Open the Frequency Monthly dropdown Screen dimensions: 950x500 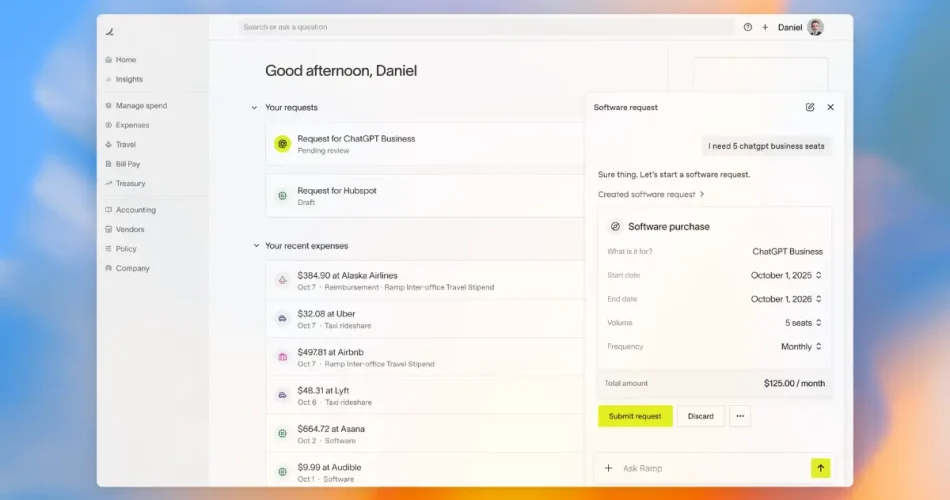(801, 347)
